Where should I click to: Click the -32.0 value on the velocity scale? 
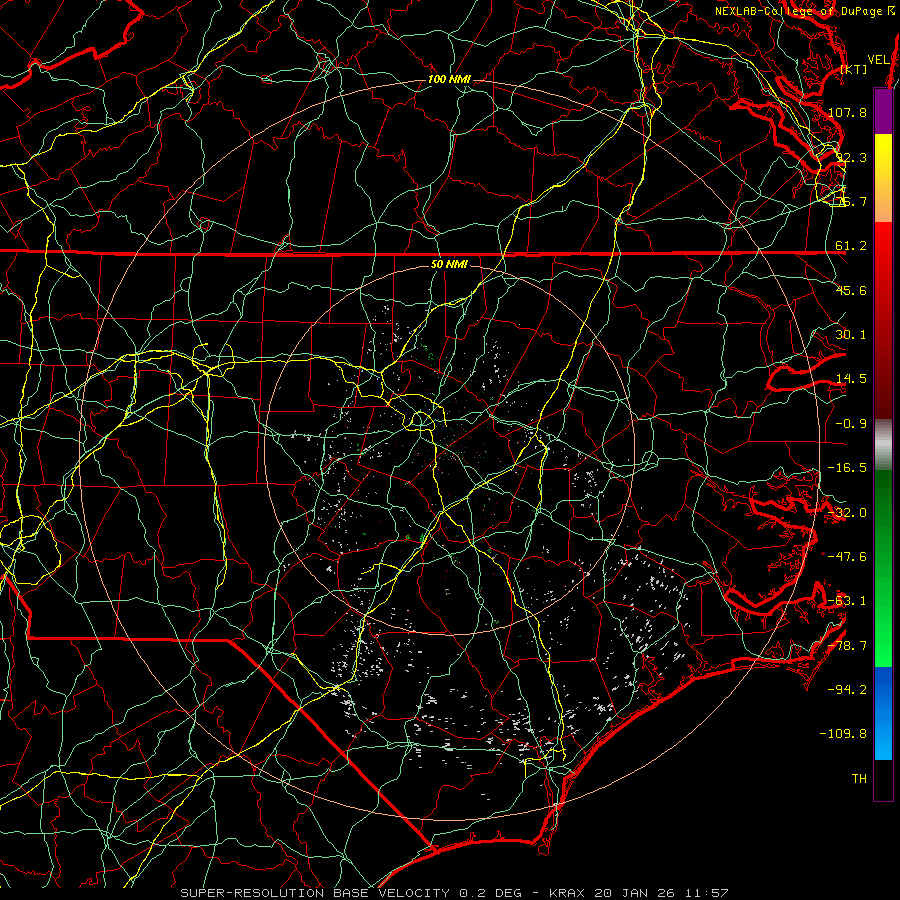click(847, 513)
